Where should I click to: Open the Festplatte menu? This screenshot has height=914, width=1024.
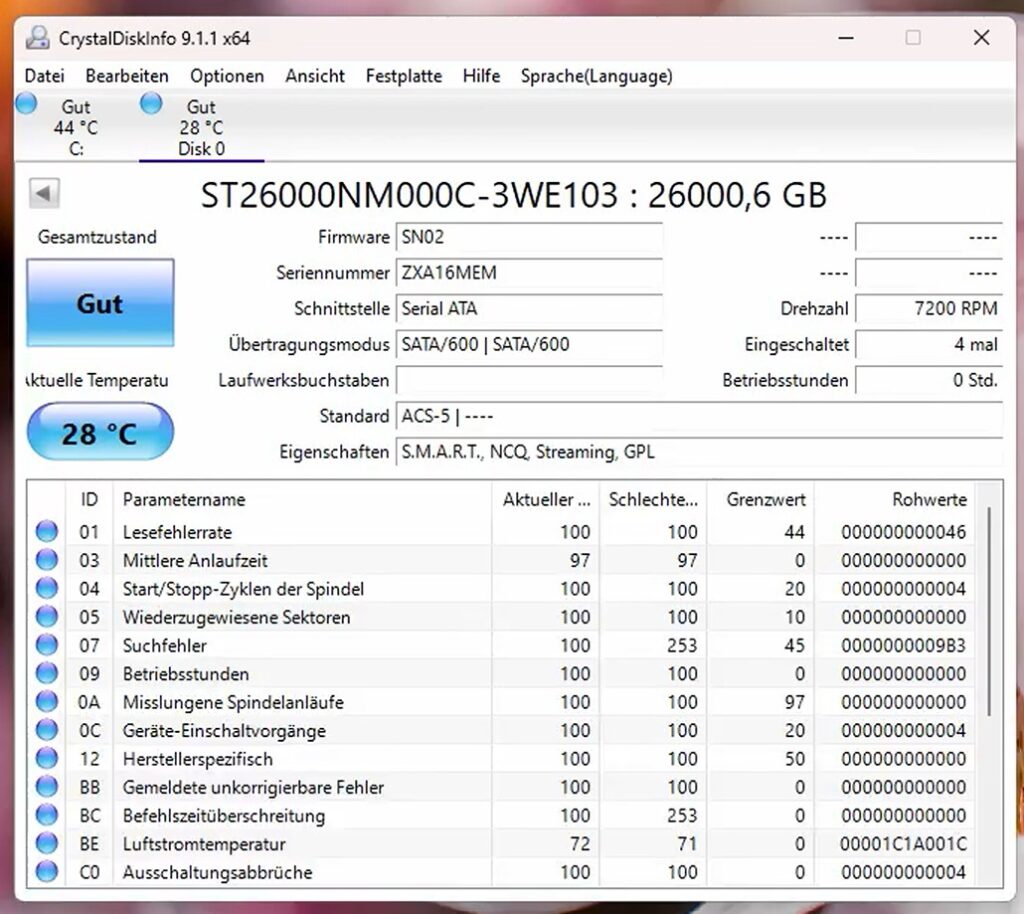click(x=404, y=76)
